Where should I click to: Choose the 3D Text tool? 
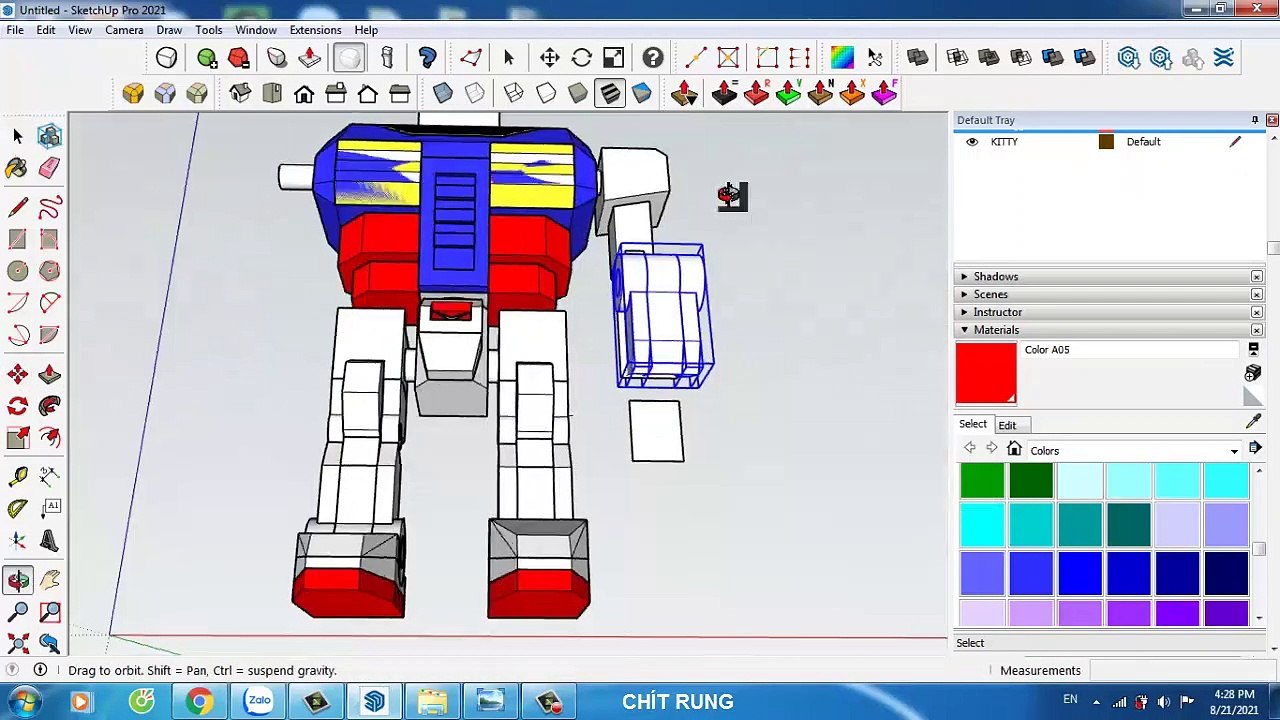tap(49, 541)
